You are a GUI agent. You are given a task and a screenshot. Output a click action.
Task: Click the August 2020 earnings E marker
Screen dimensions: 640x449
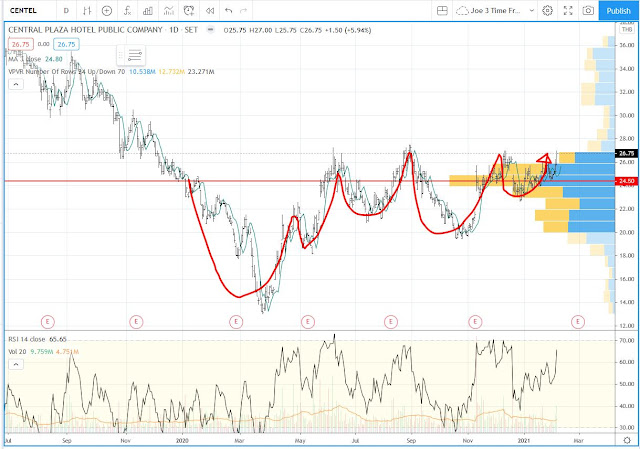(x=391, y=322)
